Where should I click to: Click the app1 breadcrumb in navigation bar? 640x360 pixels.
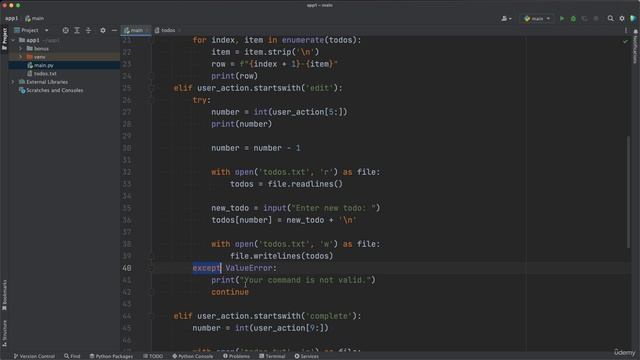(11, 18)
